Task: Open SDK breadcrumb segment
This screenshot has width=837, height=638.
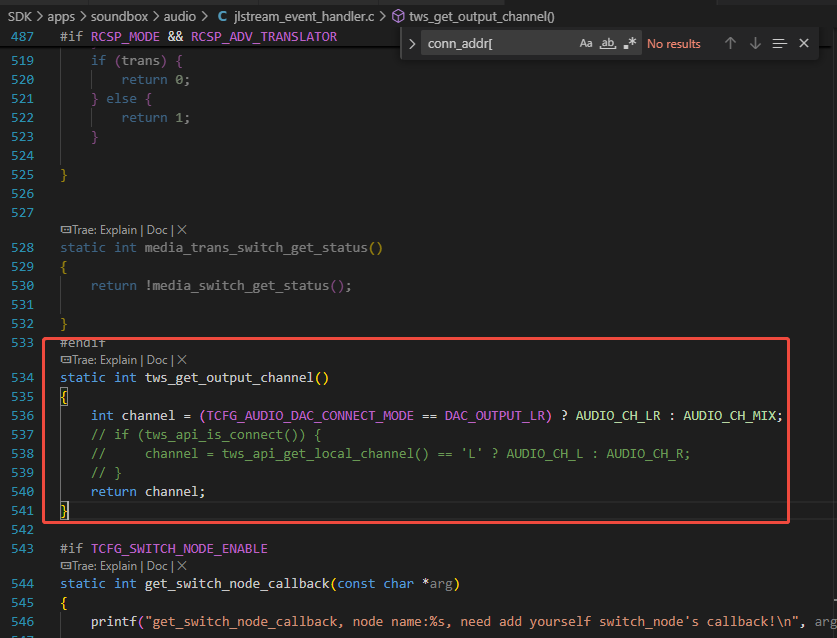Action: click(x=20, y=17)
